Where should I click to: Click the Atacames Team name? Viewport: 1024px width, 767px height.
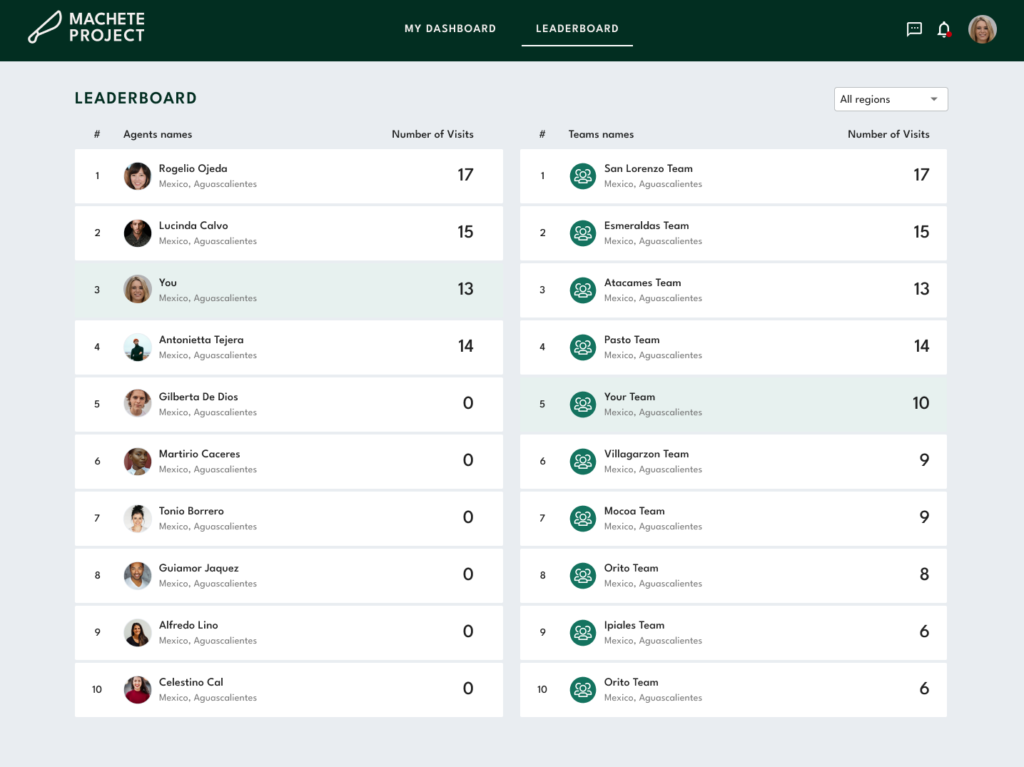pyautogui.click(x=642, y=283)
